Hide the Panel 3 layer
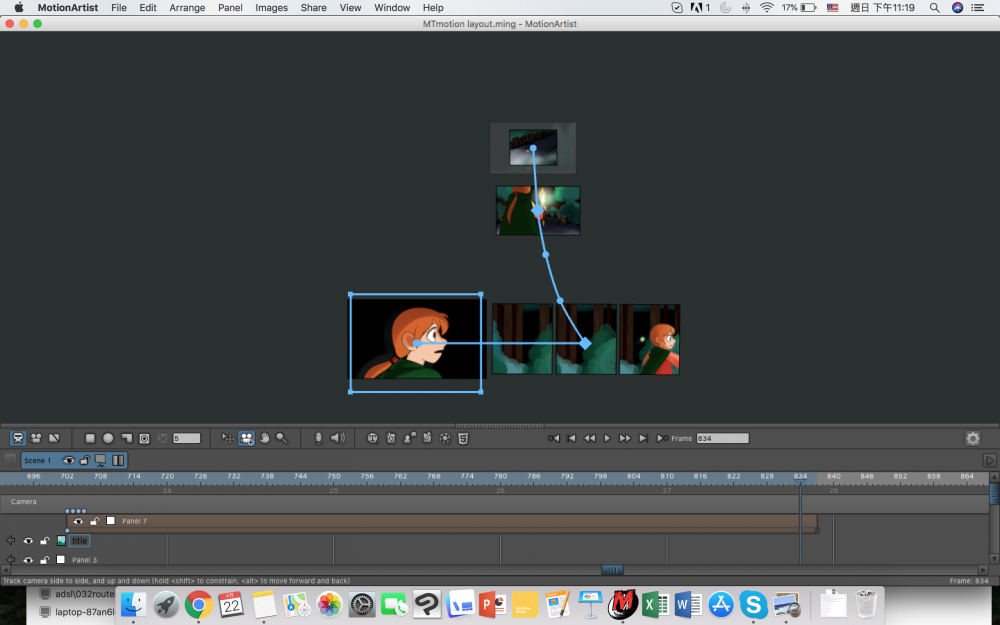Viewport: 1000px width, 625px height. pyautogui.click(x=28, y=560)
